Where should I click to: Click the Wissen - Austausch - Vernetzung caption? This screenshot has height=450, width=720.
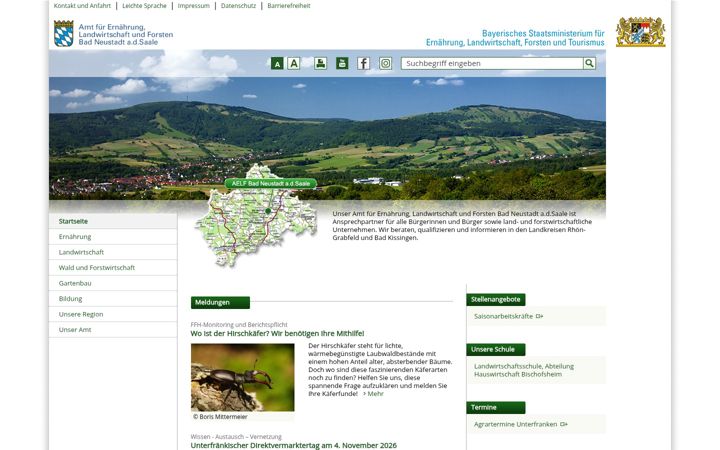[x=236, y=437]
